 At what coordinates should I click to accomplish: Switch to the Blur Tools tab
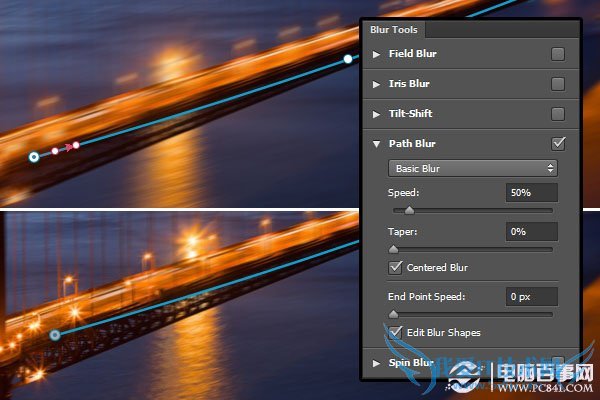tap(394, 29)
